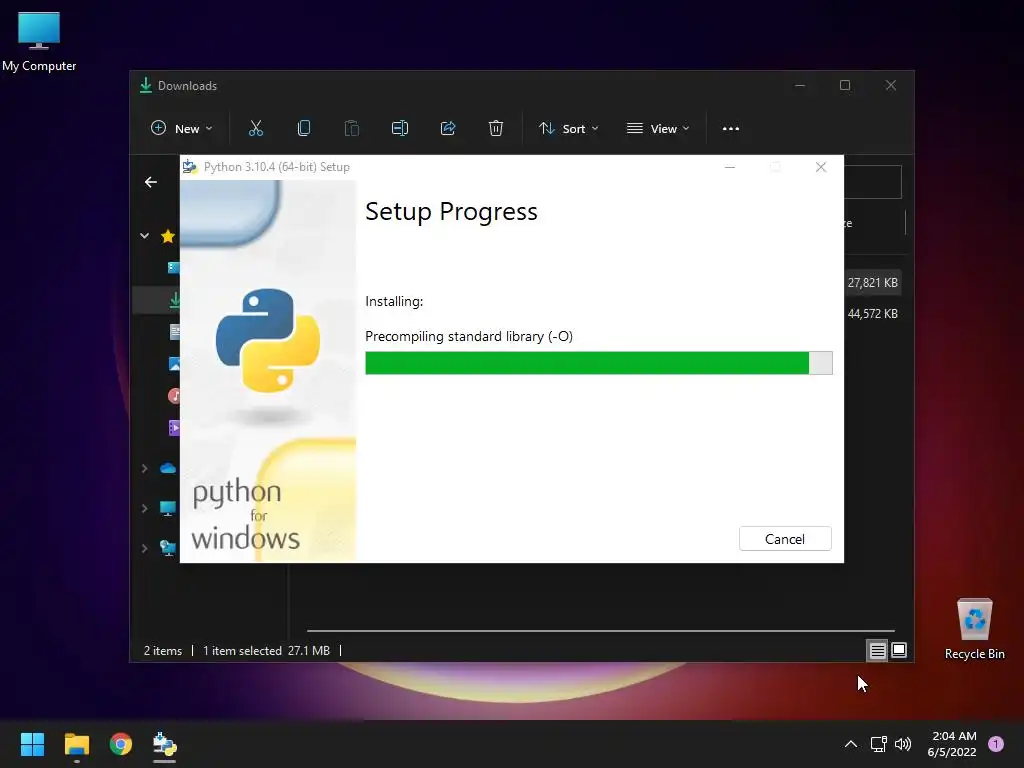The height and width of the screenshot is (768, 1024).
Task: Select the Quick access star icon
Action: (168, 236)
